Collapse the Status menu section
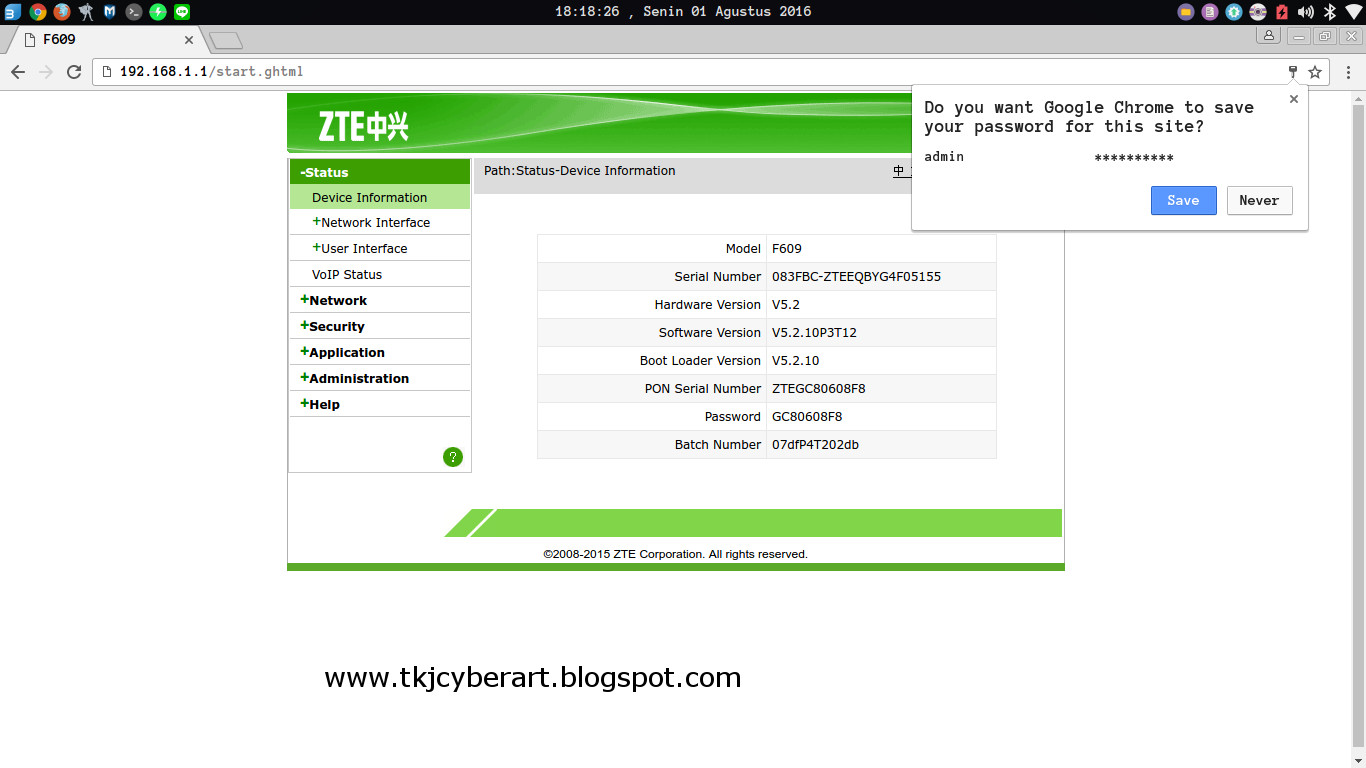 [380, 172]
